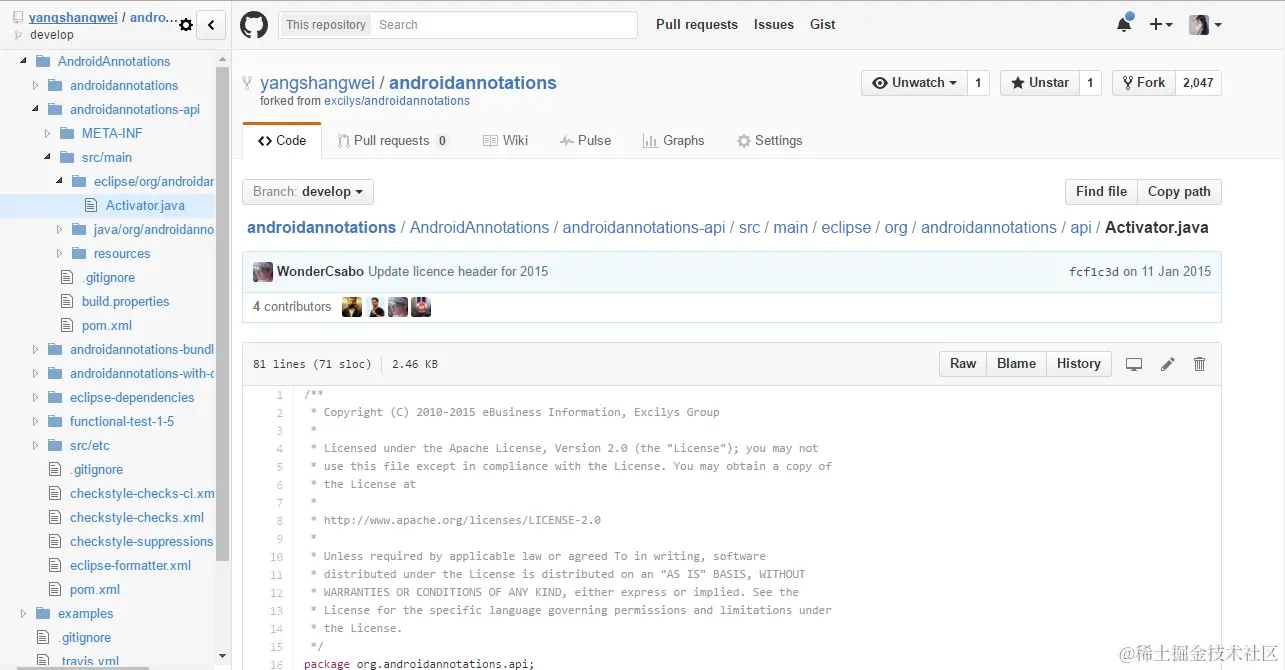Viewport: 1285px width, 670px height.
Task: Collapse the Octotree sidebar with the chevron button
Action: point(211,25)
